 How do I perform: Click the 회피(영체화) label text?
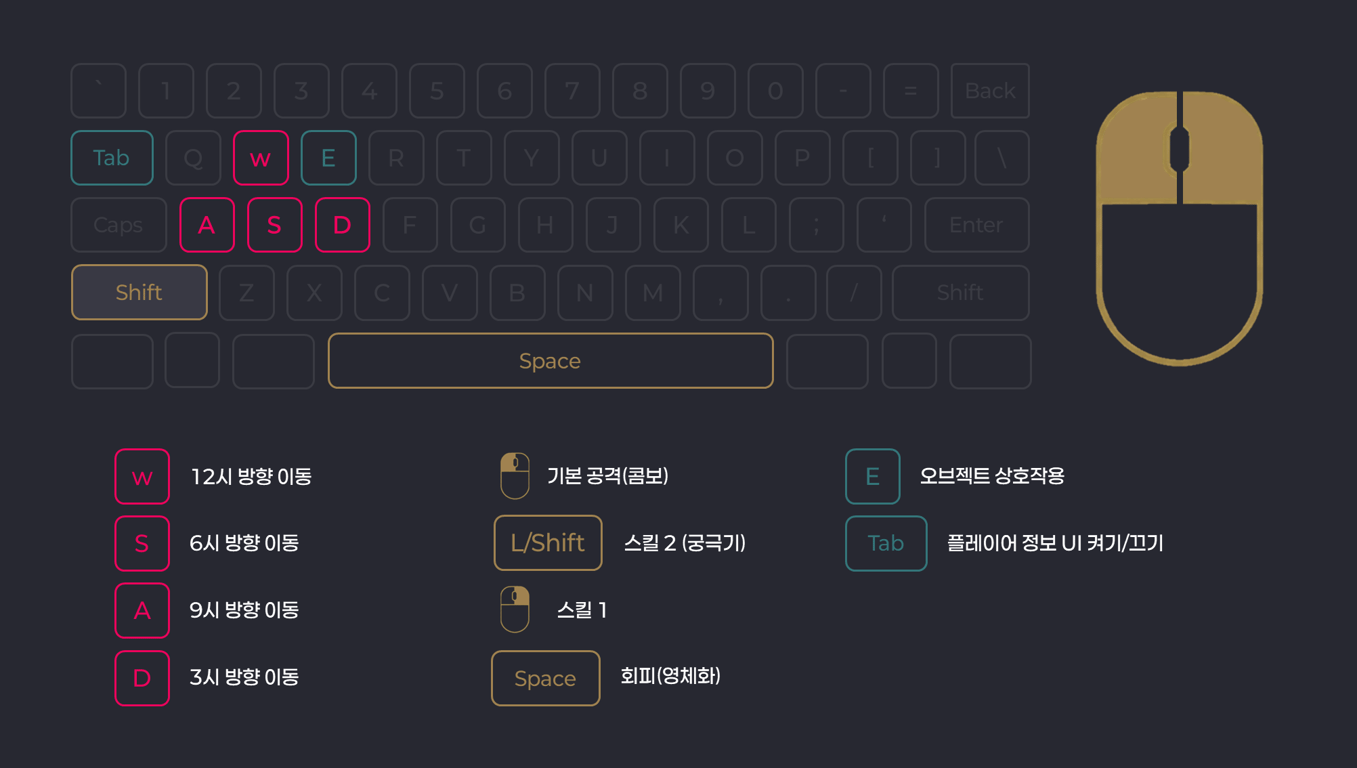[x=670, y=677]
